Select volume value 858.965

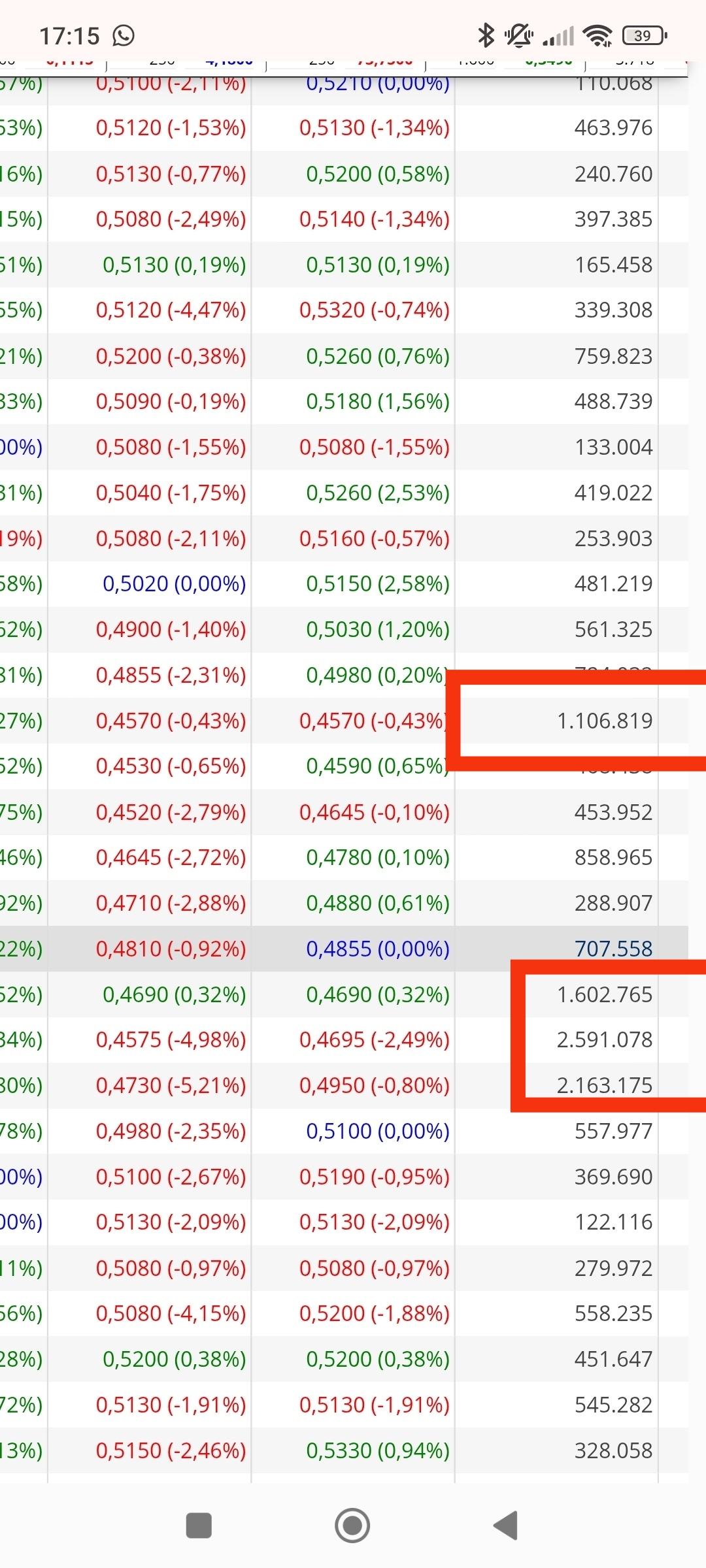click(x=613, y=857)
